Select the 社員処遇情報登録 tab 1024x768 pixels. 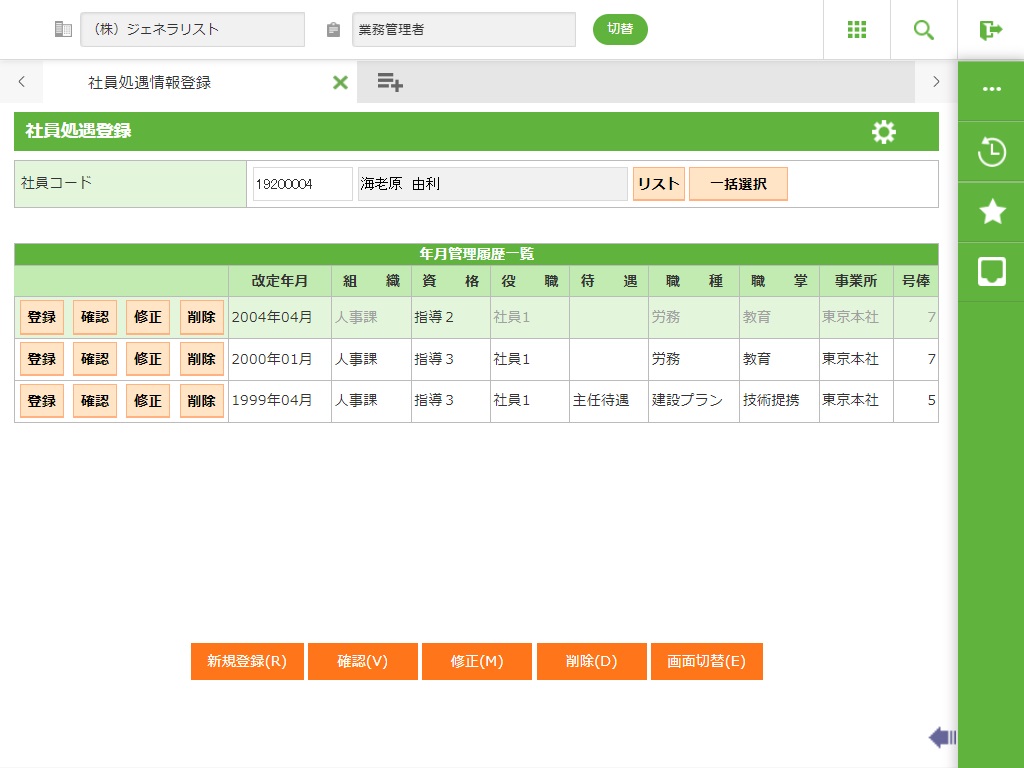pos(150,83)
